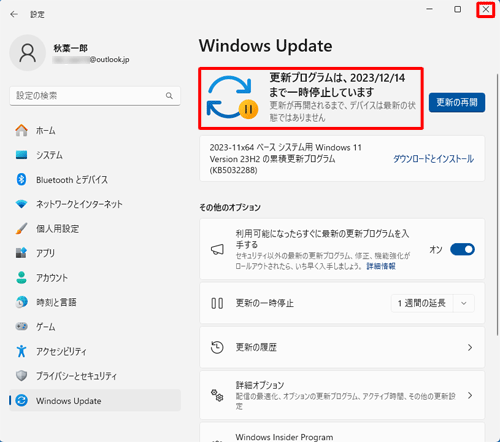Open プライバシーとセキュリティ settings
The image size is (500, 442).
[x=95, y=376]
